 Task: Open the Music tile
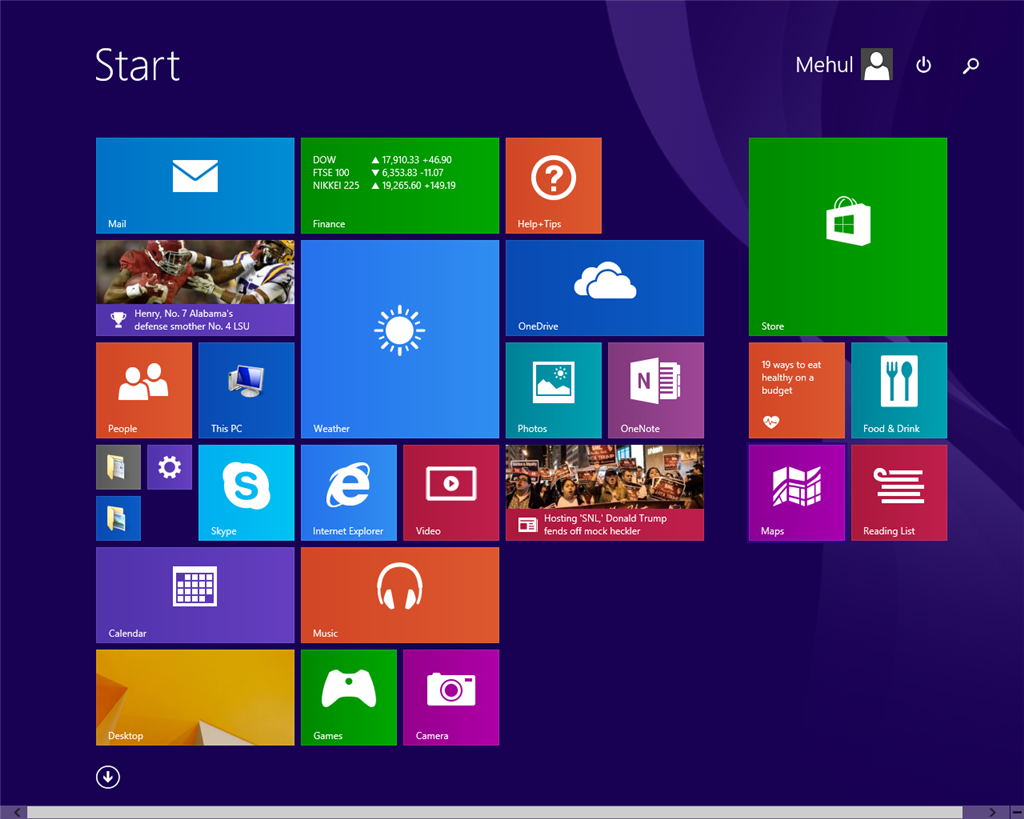click(400, 595)
